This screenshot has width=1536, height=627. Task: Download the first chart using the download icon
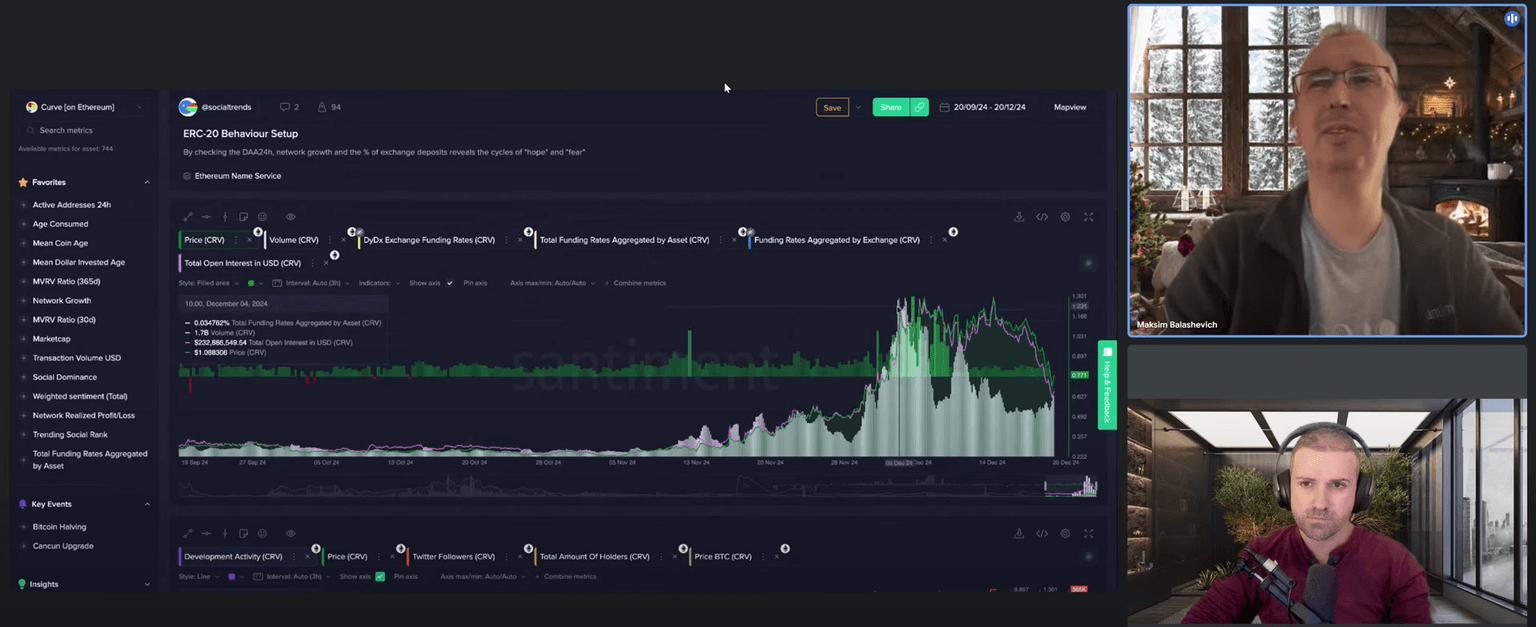[x=1019, y=217]
